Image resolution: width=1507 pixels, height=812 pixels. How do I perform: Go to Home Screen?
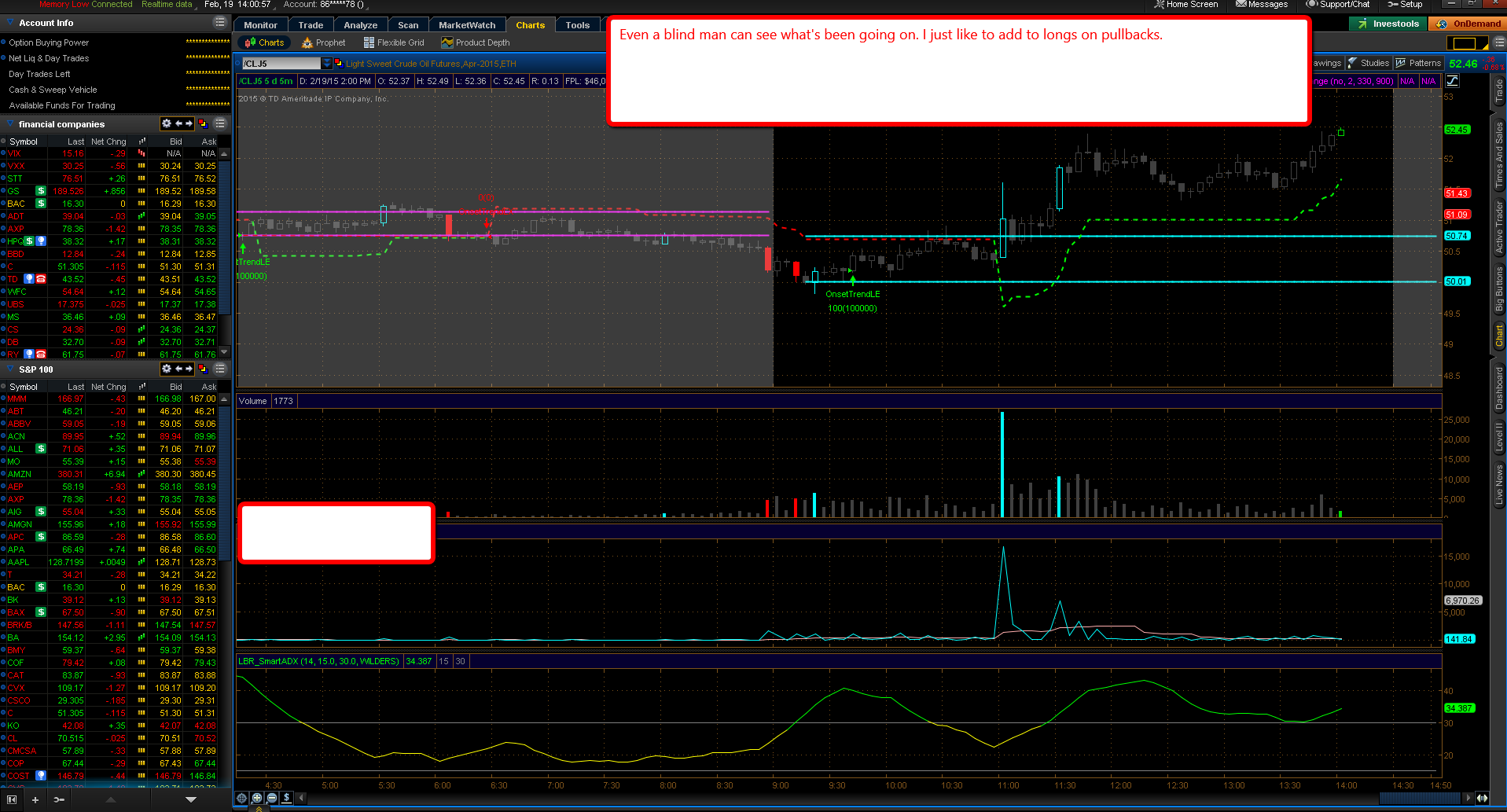pyautogui.click(x=1185, y=5)
